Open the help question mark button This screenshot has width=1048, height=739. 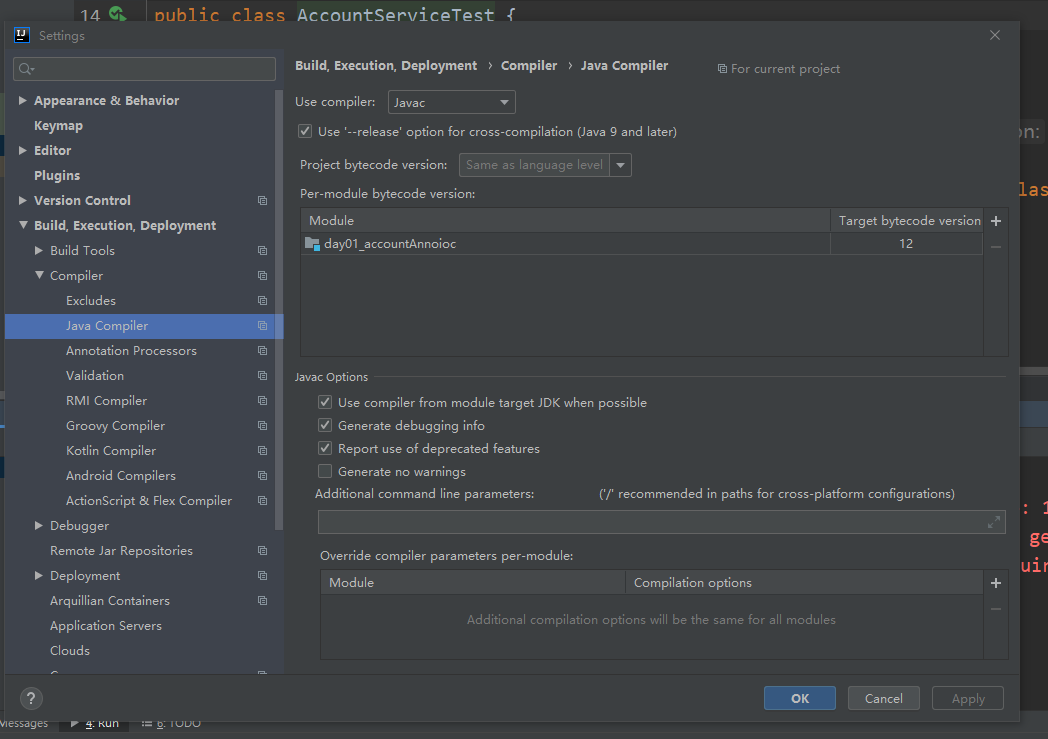[31, 698]
